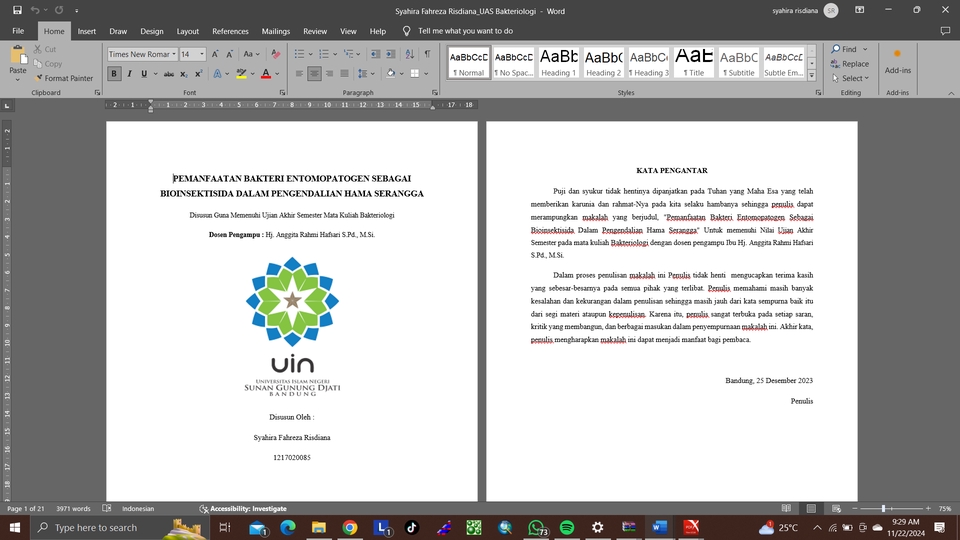Open Ribbon Display Options icon

point(860,10)
